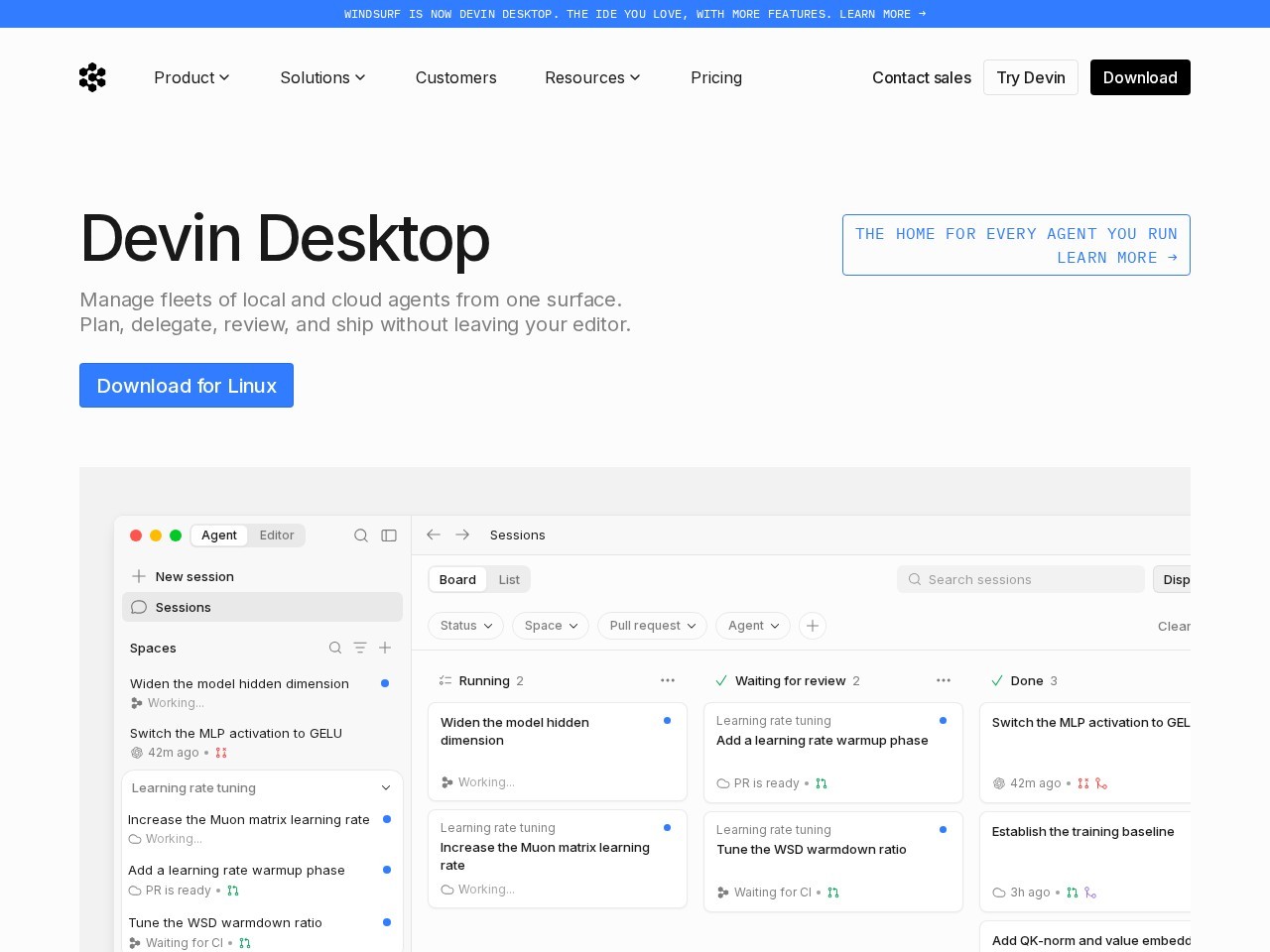Open the Pricing page
The image size is (1270, 952).
(x=716, y=77)
